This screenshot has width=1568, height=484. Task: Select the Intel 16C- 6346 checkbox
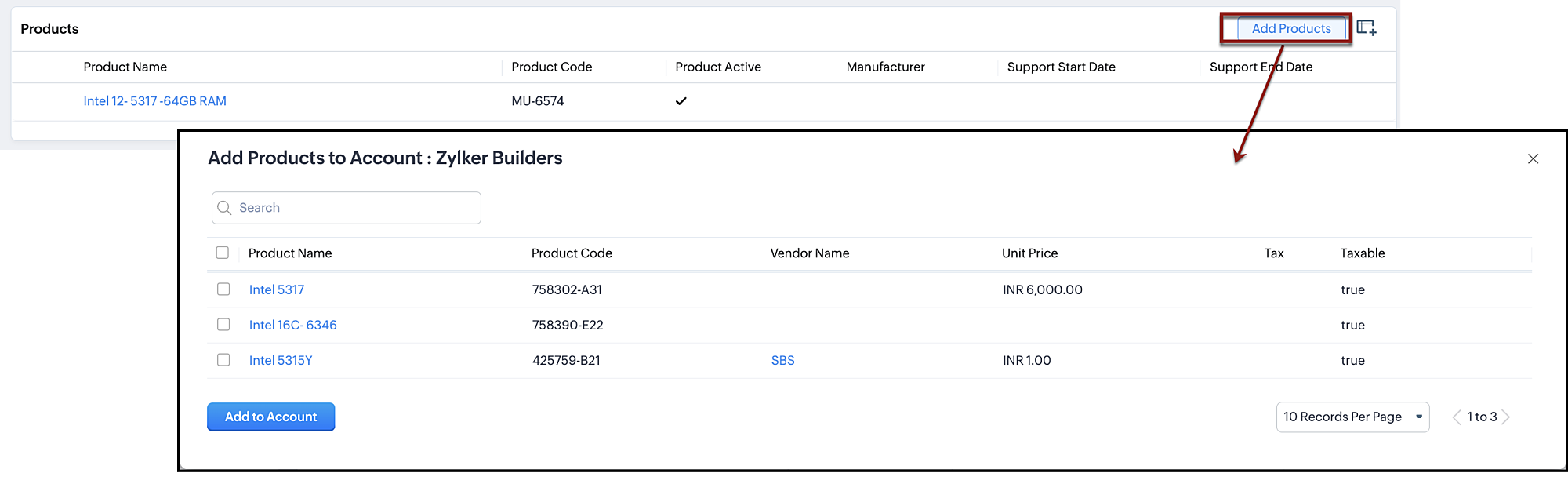[223, 325]
